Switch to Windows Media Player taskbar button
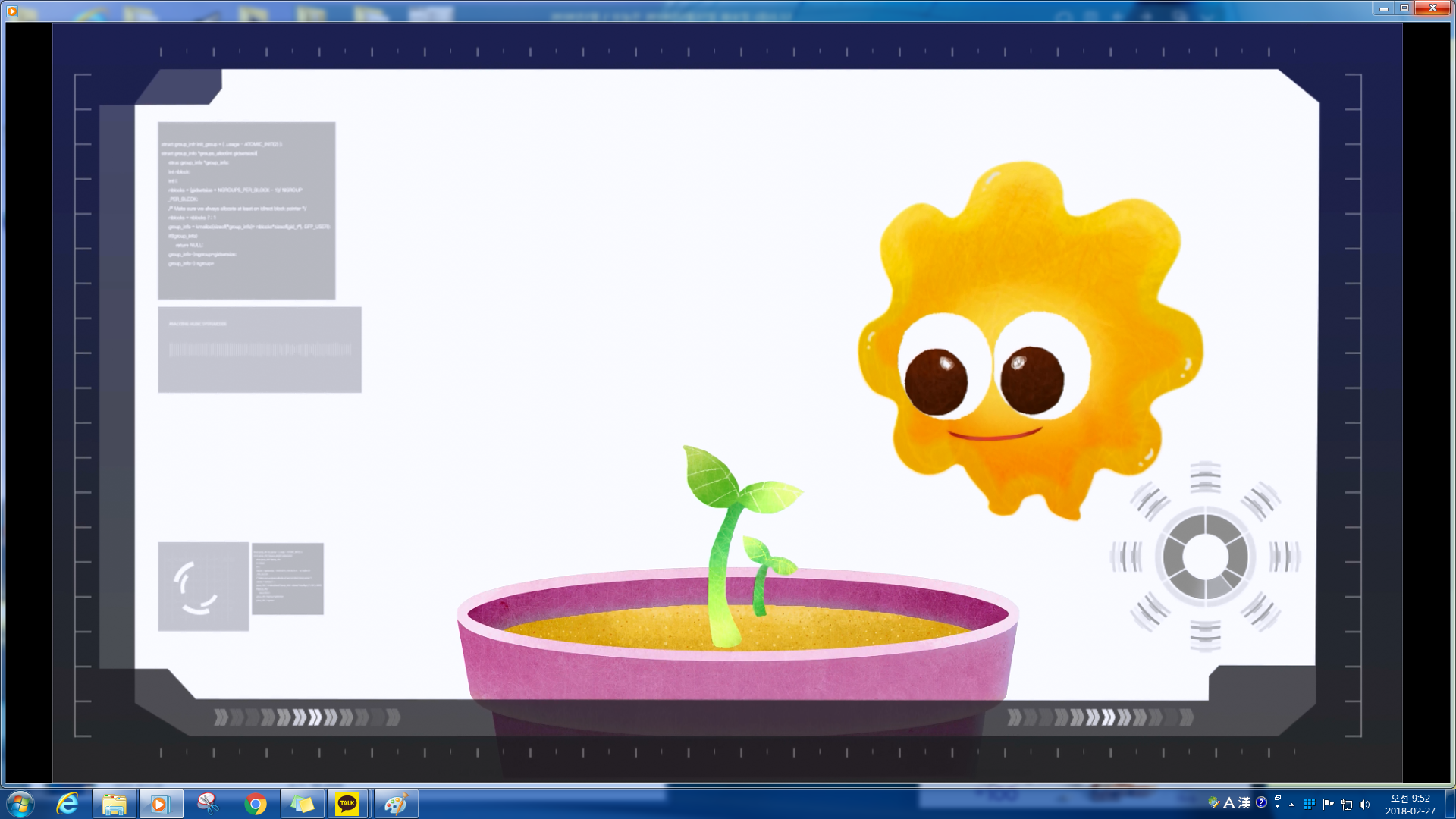The image size is (1456, 819). coord(160,804)
